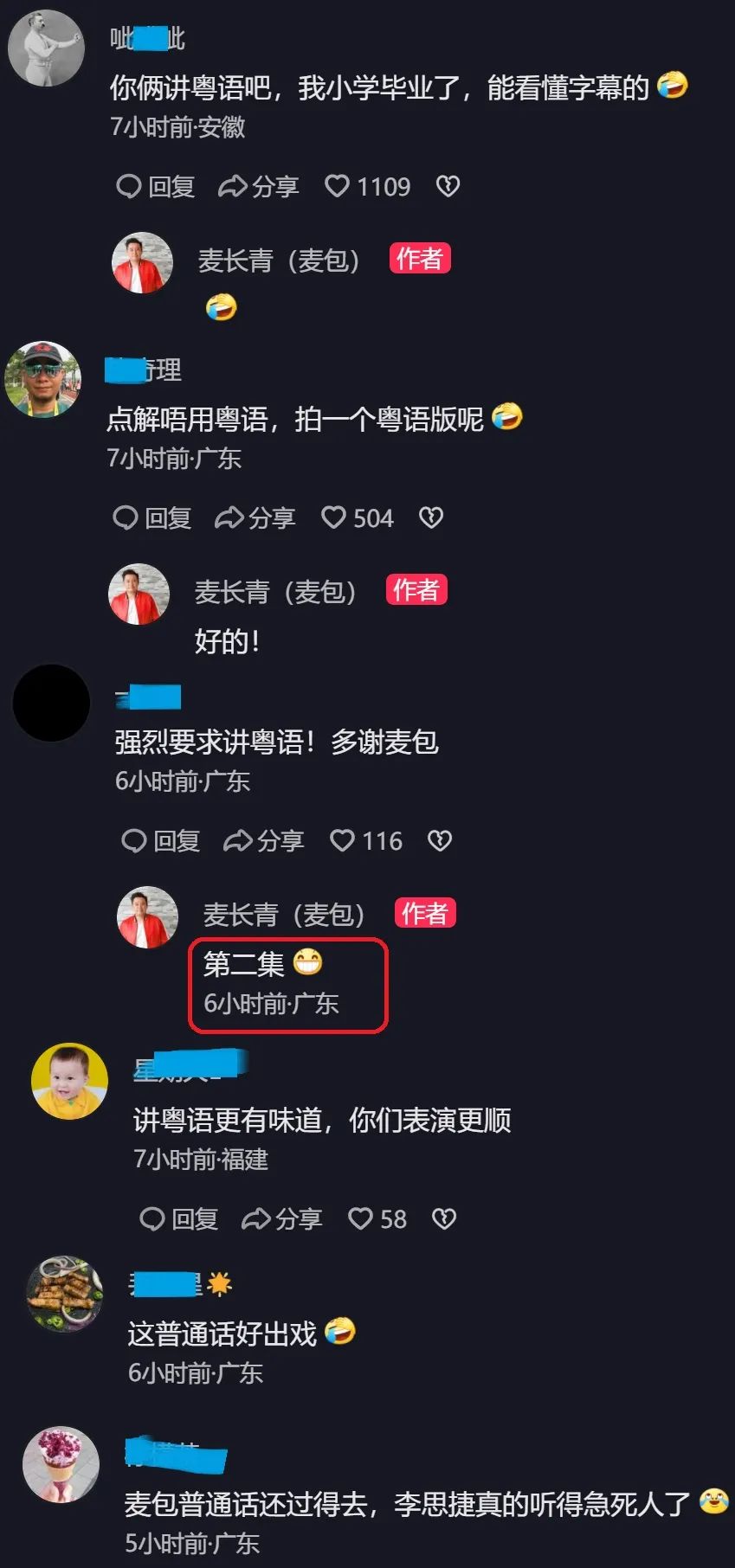
Task: Select the 第二集 author reply
Action: pyautogui.click(x=288, y=985)
